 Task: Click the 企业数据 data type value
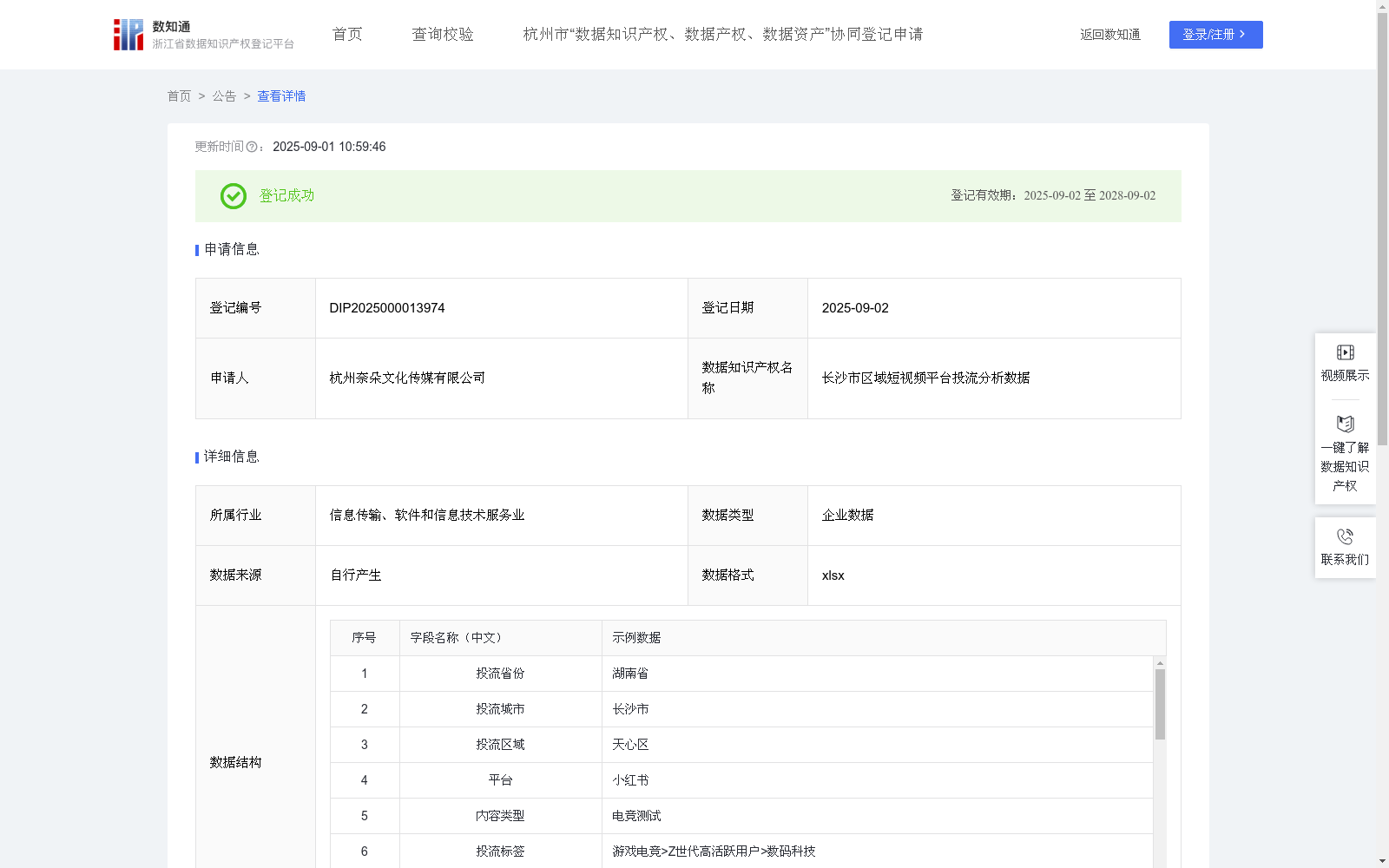847,516
